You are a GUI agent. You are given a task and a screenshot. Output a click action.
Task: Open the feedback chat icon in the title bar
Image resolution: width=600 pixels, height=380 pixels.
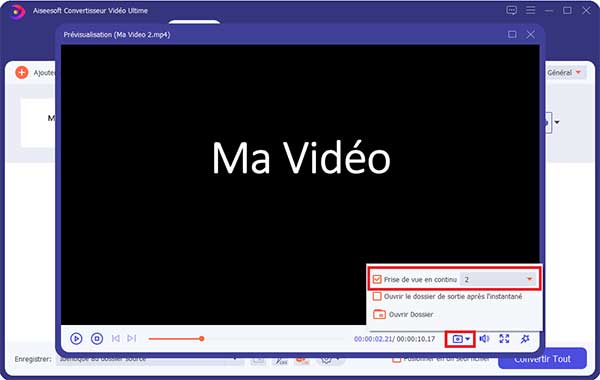[512, 10]
